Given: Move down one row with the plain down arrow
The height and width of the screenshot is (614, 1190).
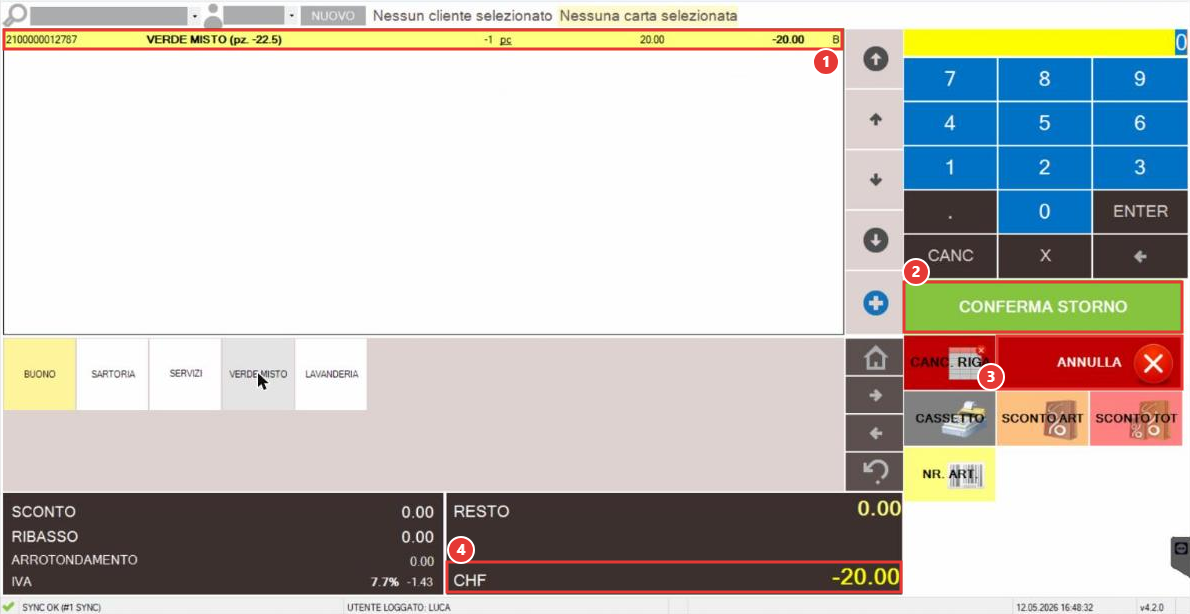Looking at the screenshot, I should tap(876, 180).
